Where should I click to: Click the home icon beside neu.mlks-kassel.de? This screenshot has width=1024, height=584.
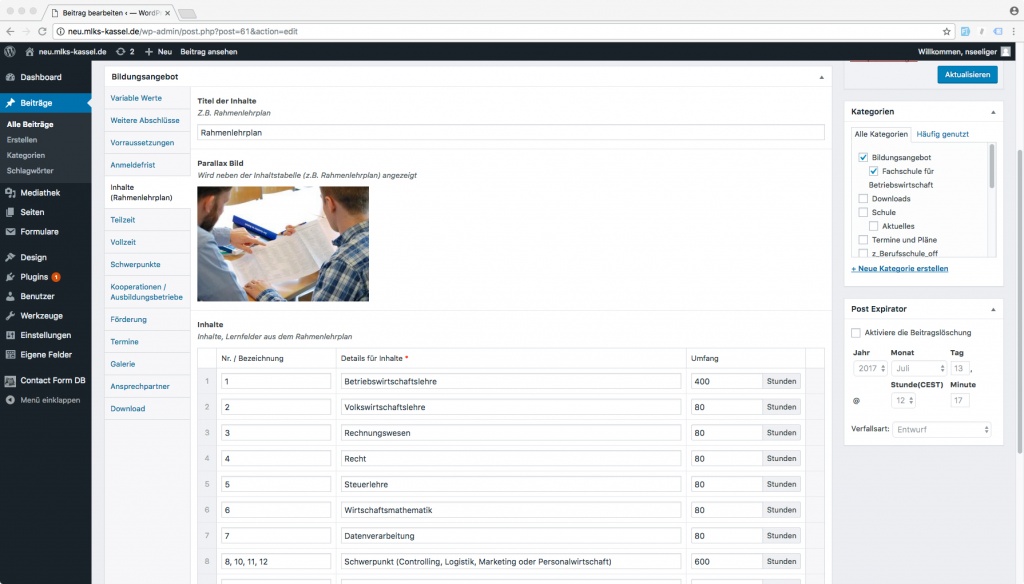pos(30,51)
